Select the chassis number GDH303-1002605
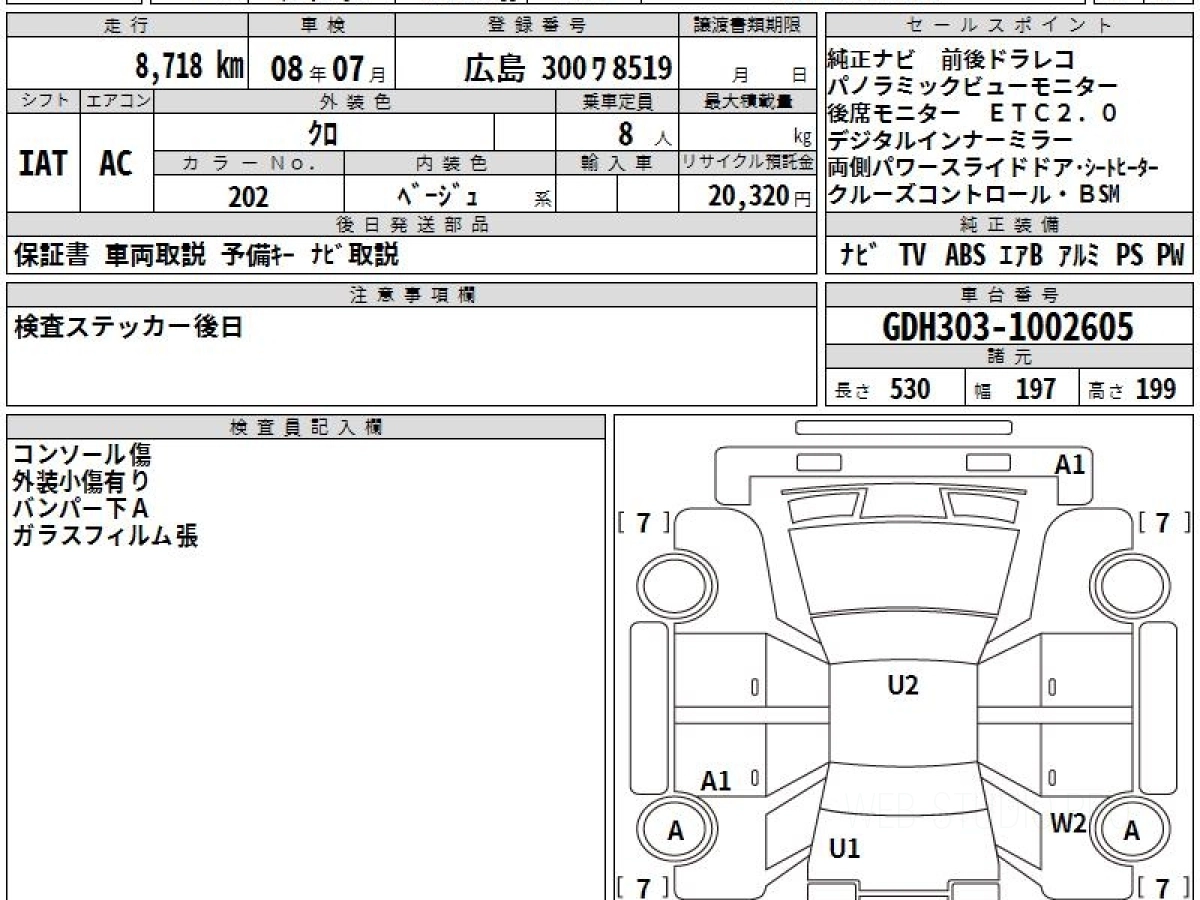Image resolution: width=1200 pixels, height=900 pixels. pyautogui.click(x=1008, y=326)
